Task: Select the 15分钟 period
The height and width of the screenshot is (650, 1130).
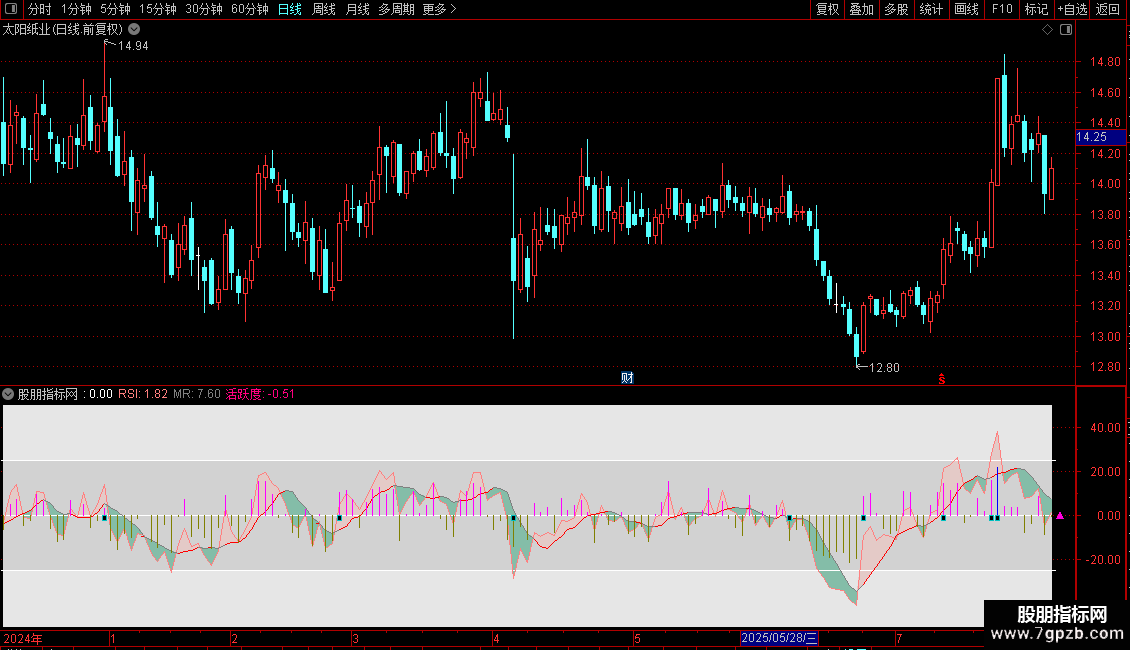Action: pyautogui.click(x=158, y=9)
